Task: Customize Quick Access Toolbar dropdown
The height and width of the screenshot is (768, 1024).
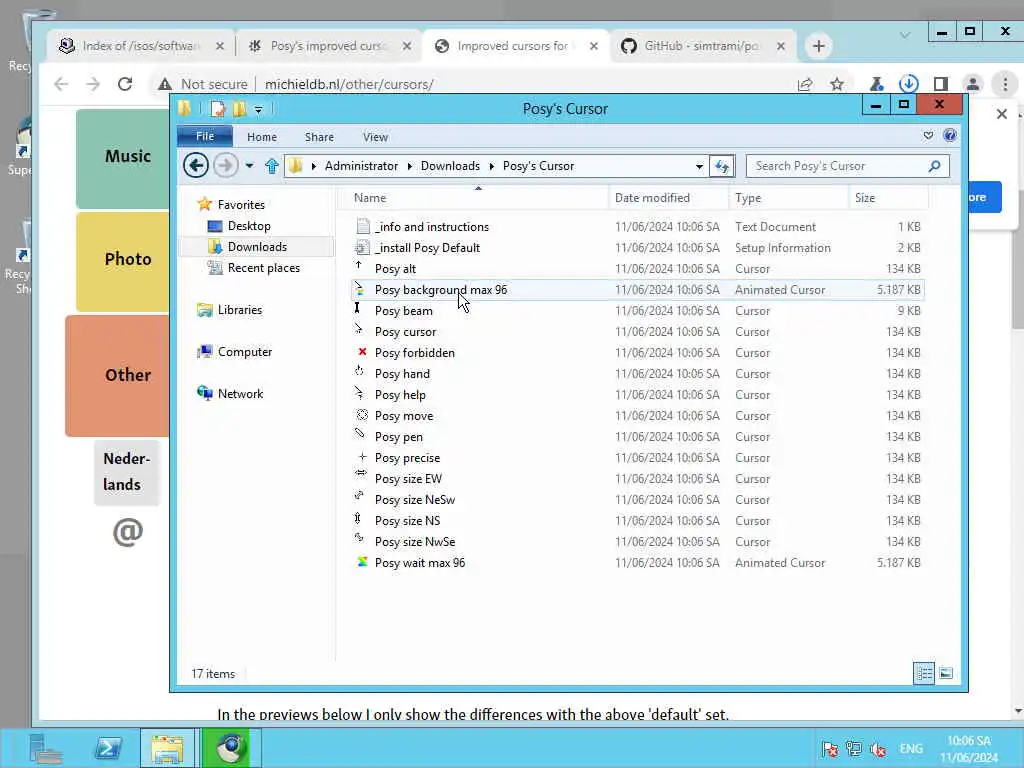Action: tap(259, 110)
